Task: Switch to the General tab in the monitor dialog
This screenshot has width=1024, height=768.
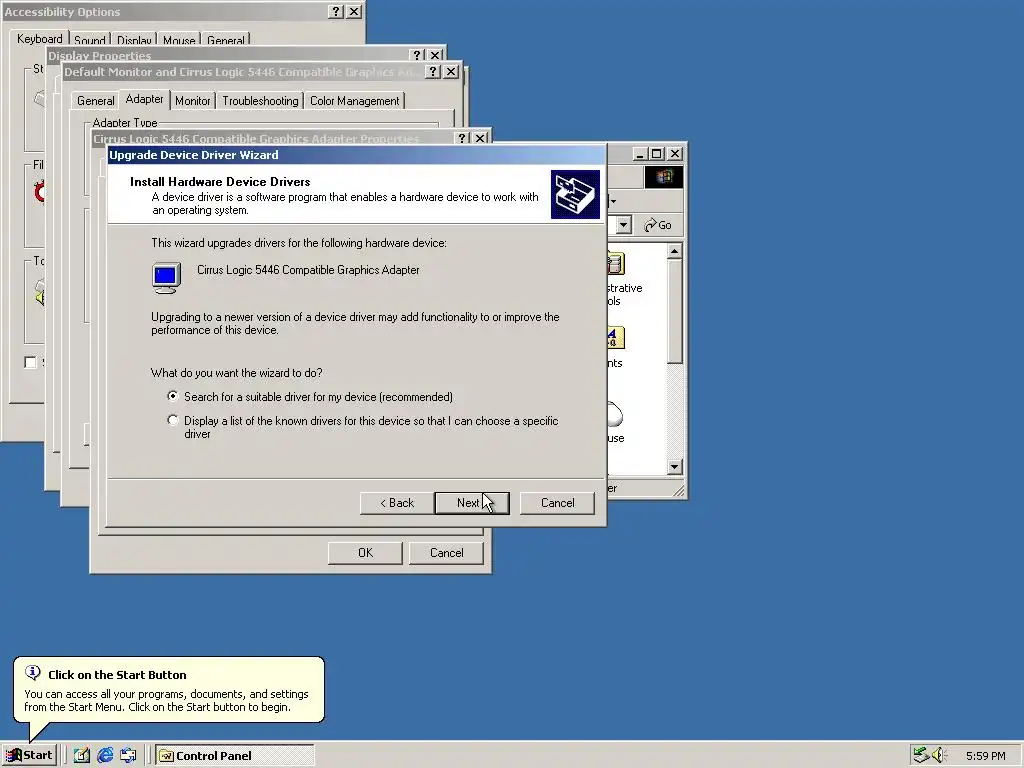Action: click(x=95, y=101)
